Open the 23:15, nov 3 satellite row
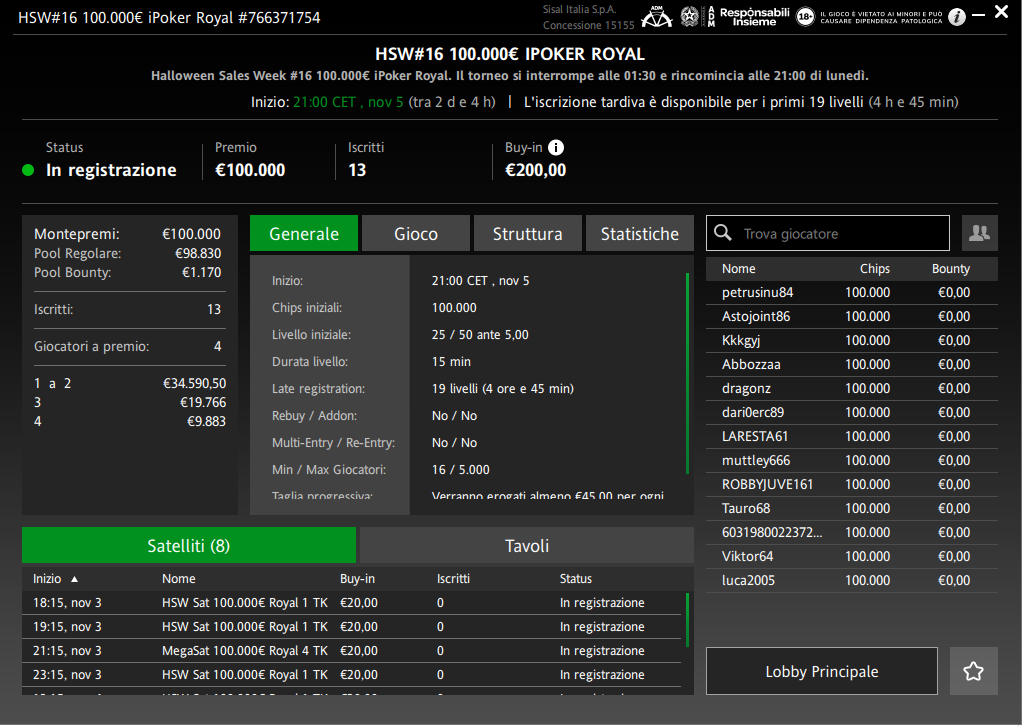The image size is (1022, 726). [352, 675]
